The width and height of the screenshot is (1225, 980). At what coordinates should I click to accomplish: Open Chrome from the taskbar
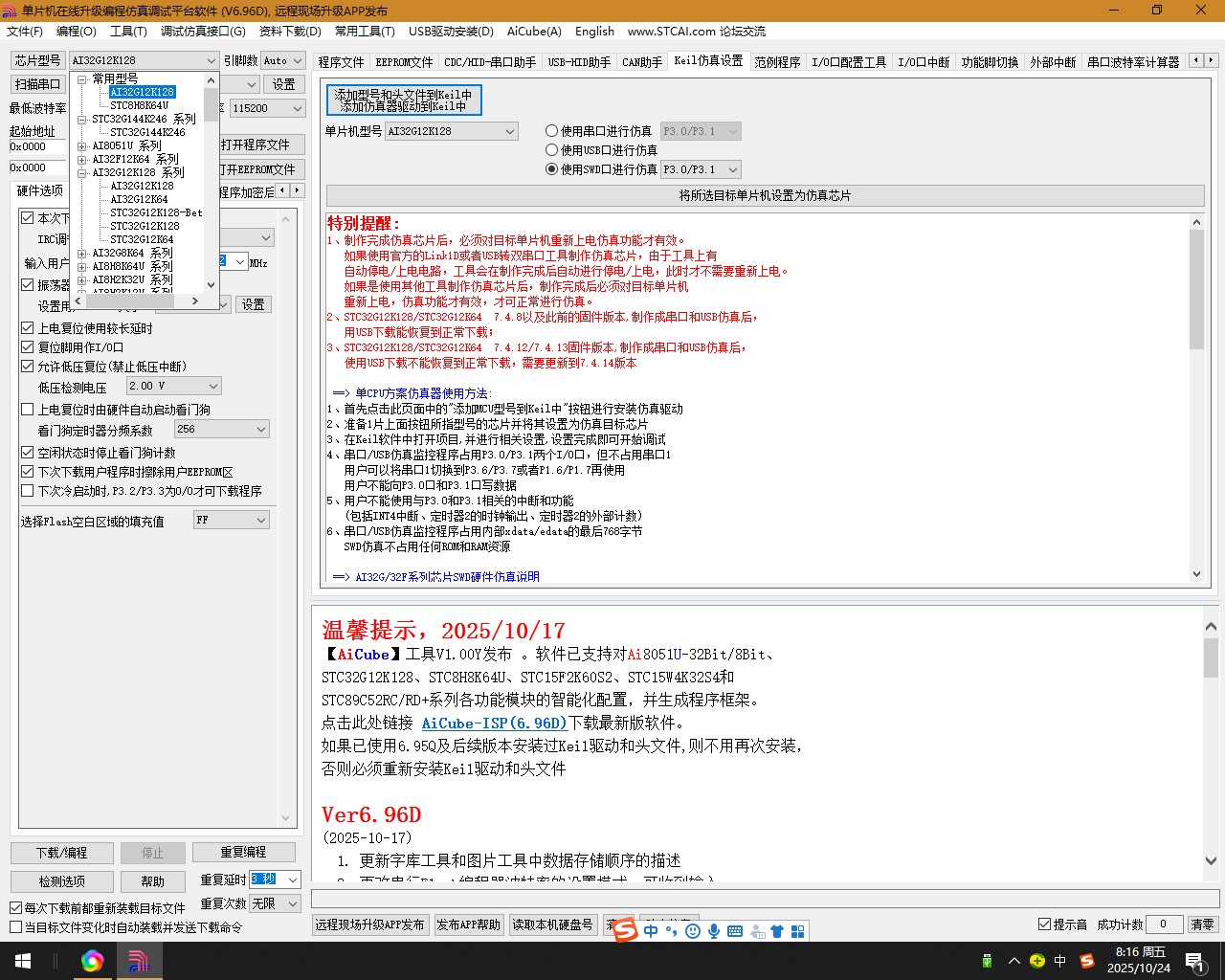[x=93, y=960]
